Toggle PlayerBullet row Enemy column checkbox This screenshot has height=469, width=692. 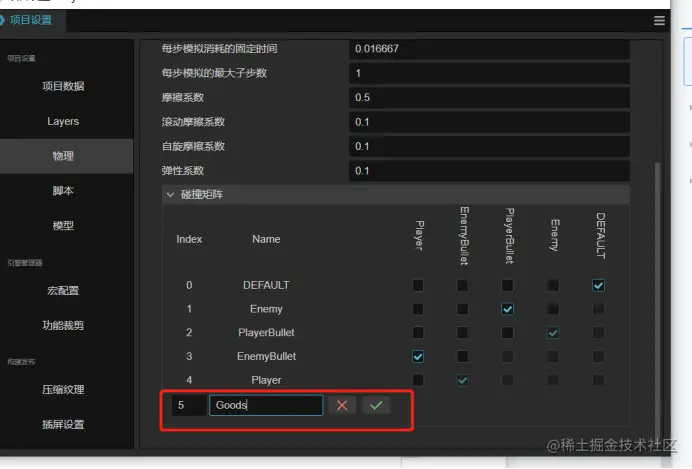click(553, 333)
